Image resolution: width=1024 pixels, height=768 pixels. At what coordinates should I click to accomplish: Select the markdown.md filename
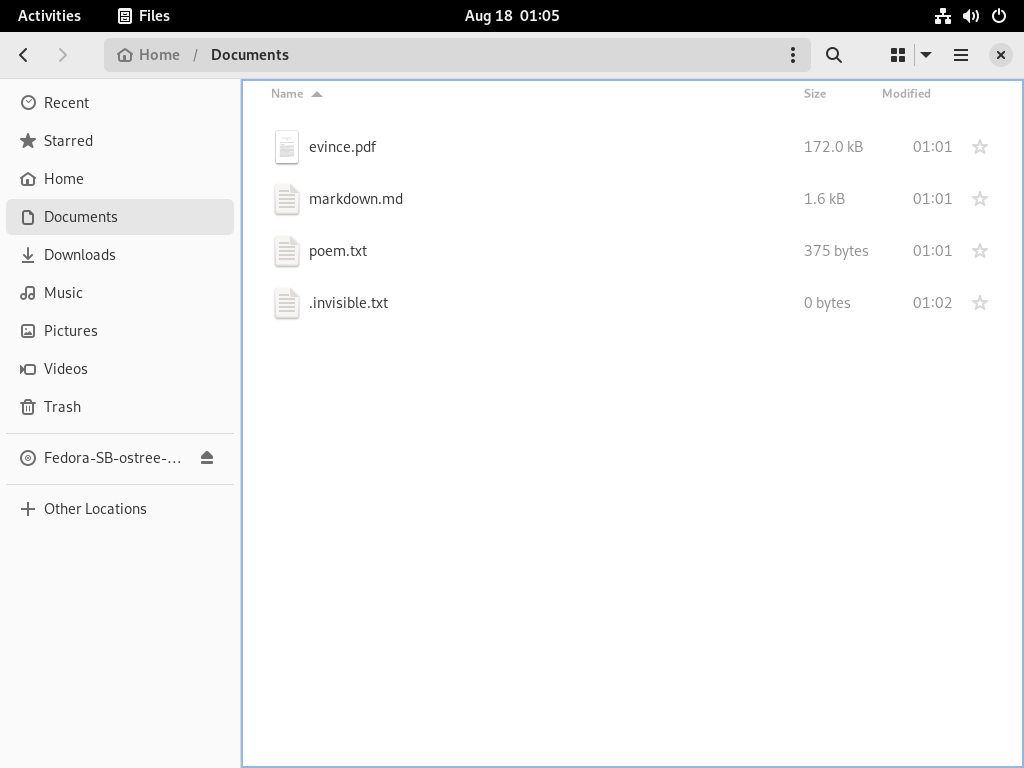pyautogui.click(x=356, y=199)
